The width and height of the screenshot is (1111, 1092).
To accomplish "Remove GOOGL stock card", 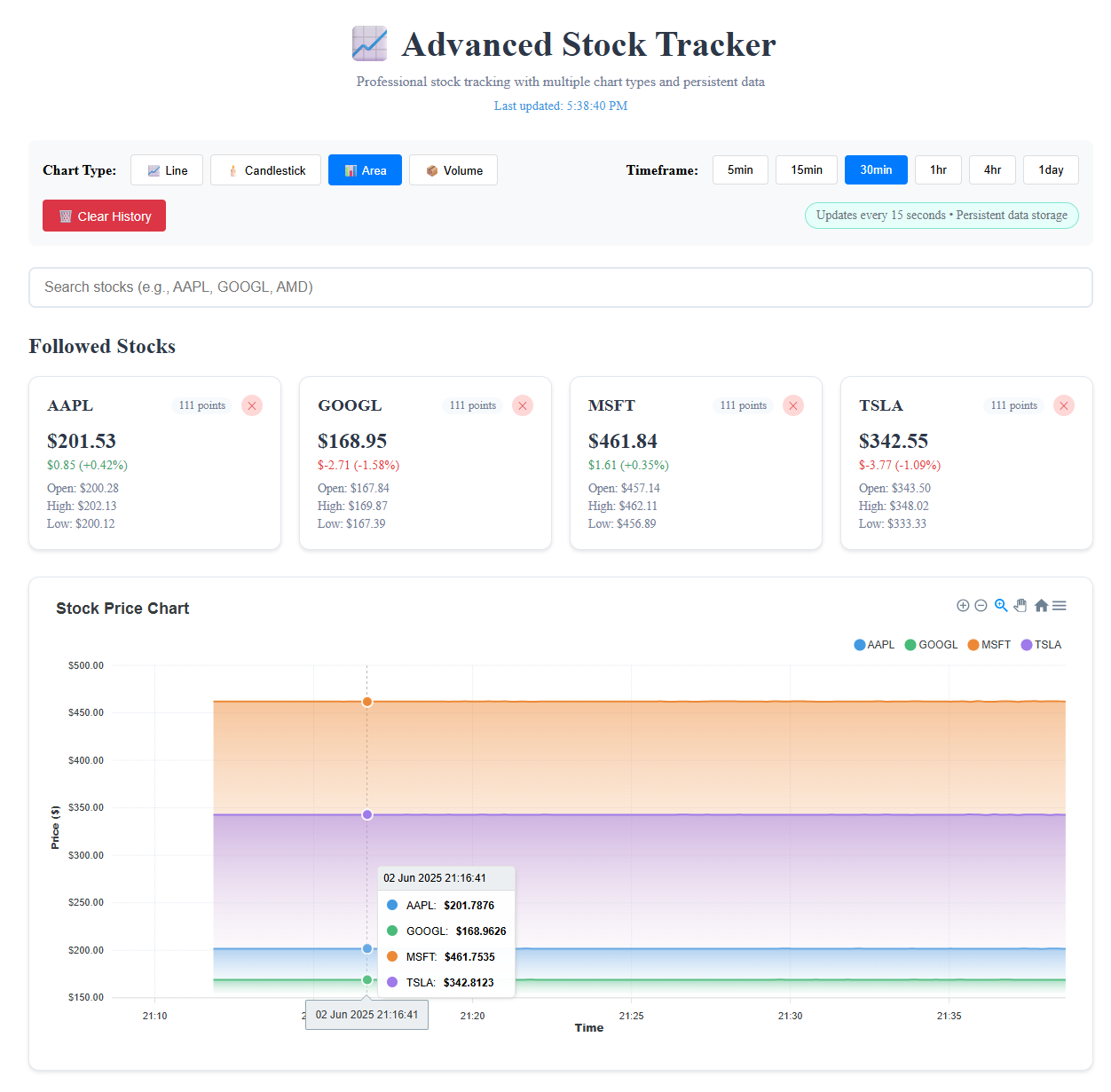I will (523, 405).
